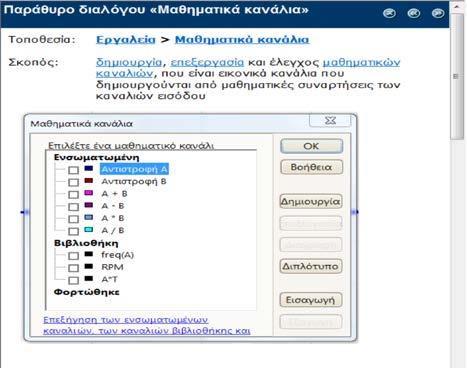Click the Ενσωματωμένη group heading

tap(97, 157)
